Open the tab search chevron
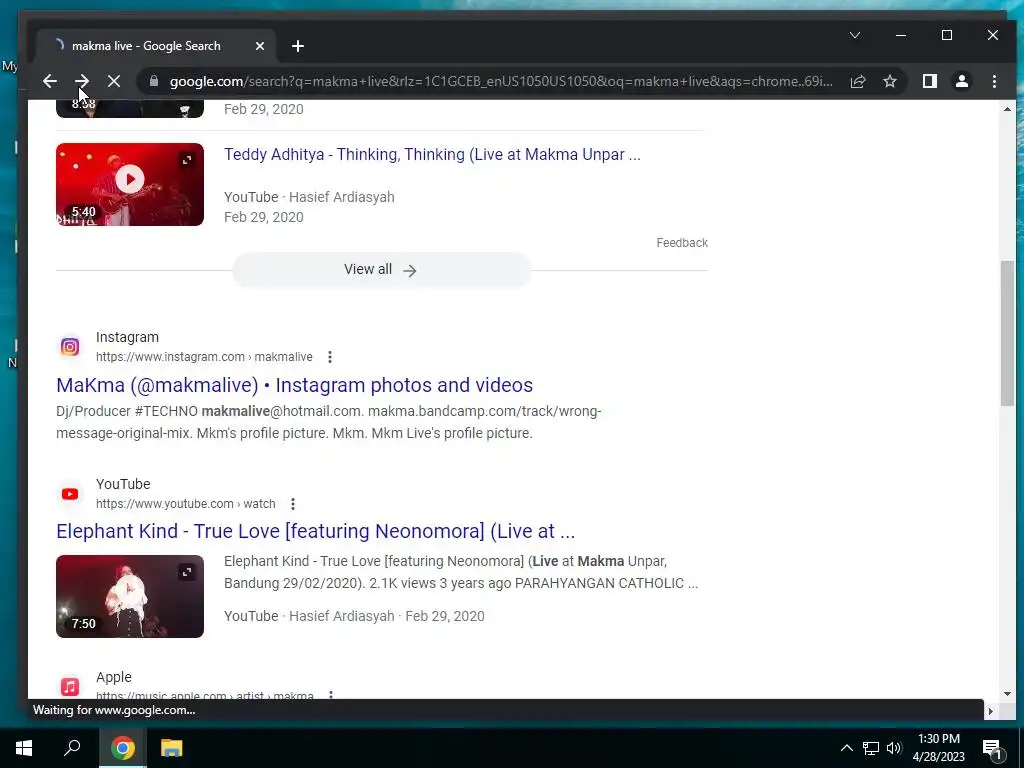The image size is (1024, 768). point(854,35)
